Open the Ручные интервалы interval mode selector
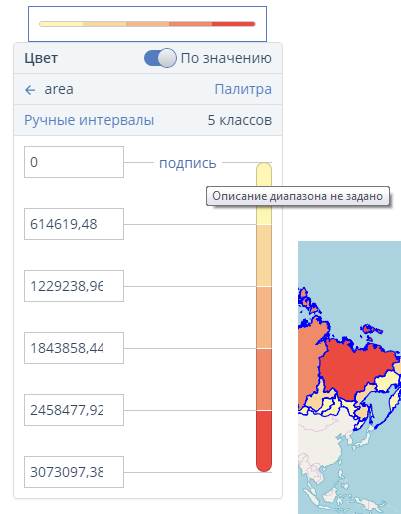This screenshot has height=514, width=401. click(x=89, y=120)
